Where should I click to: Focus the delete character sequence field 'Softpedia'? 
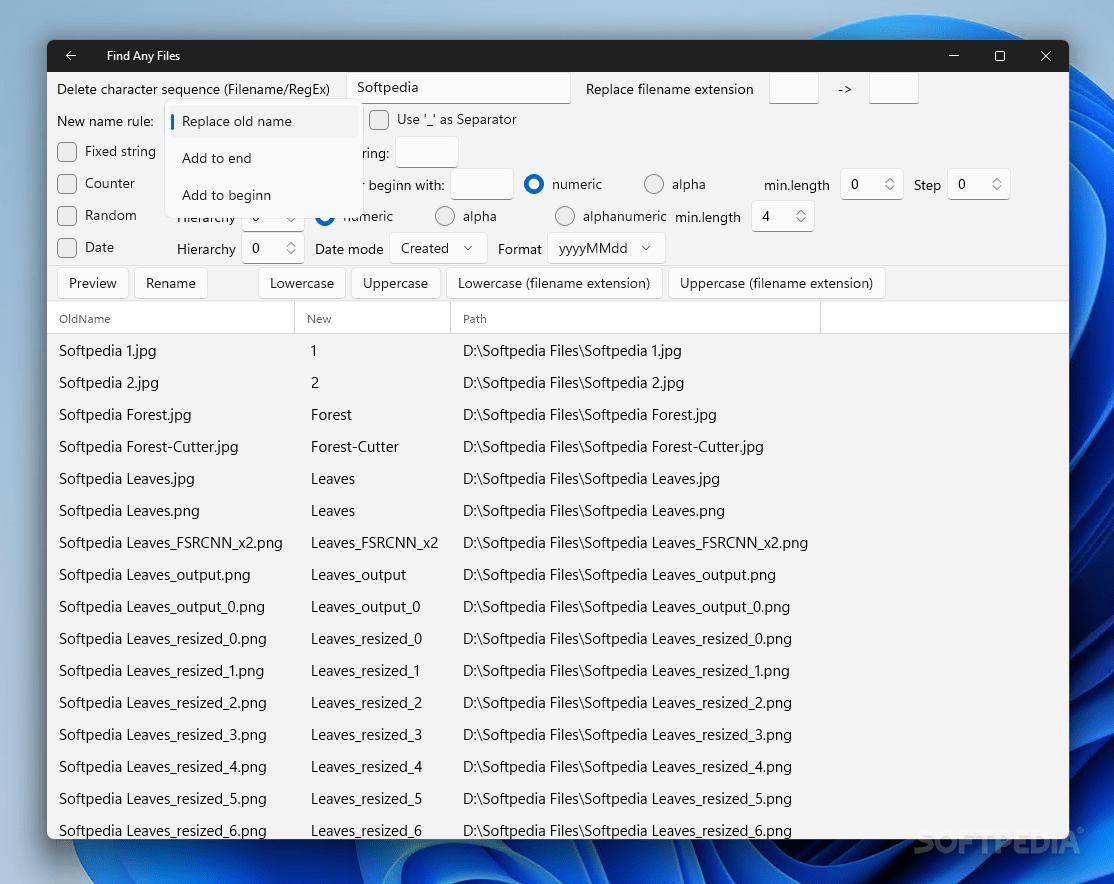coord(458,88)
